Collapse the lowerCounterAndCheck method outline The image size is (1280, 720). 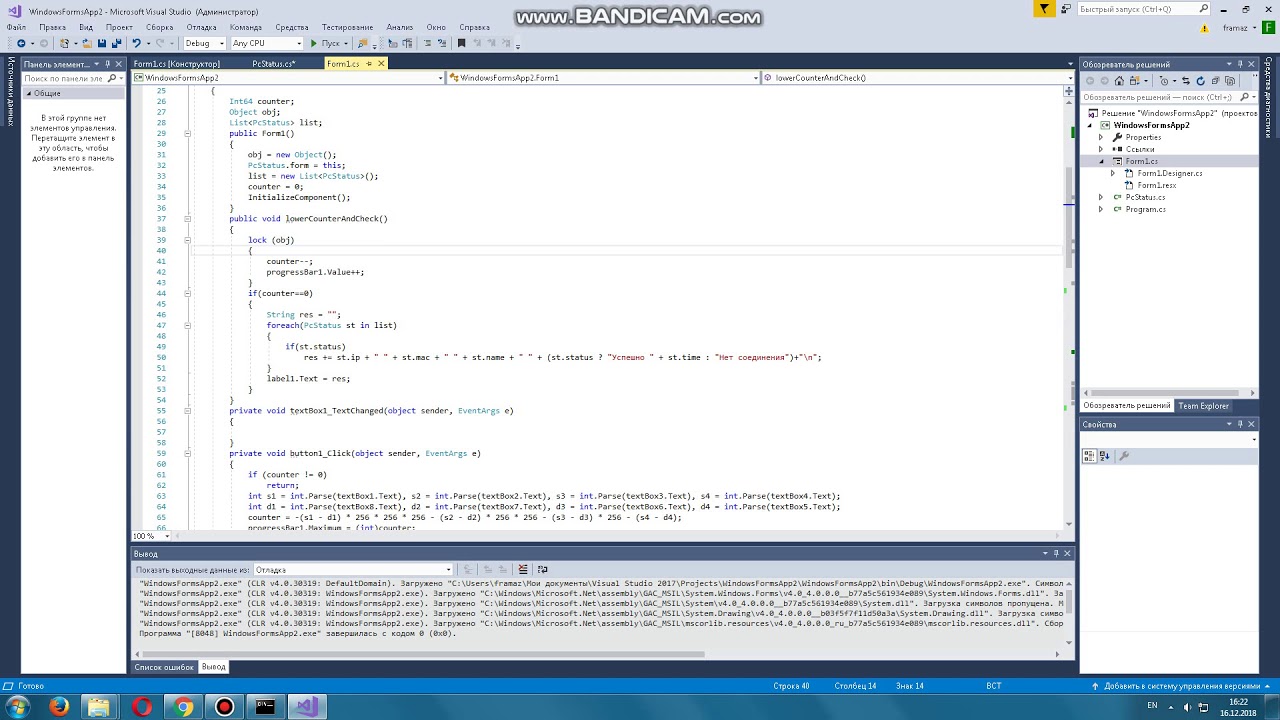(x=187, y=219)
